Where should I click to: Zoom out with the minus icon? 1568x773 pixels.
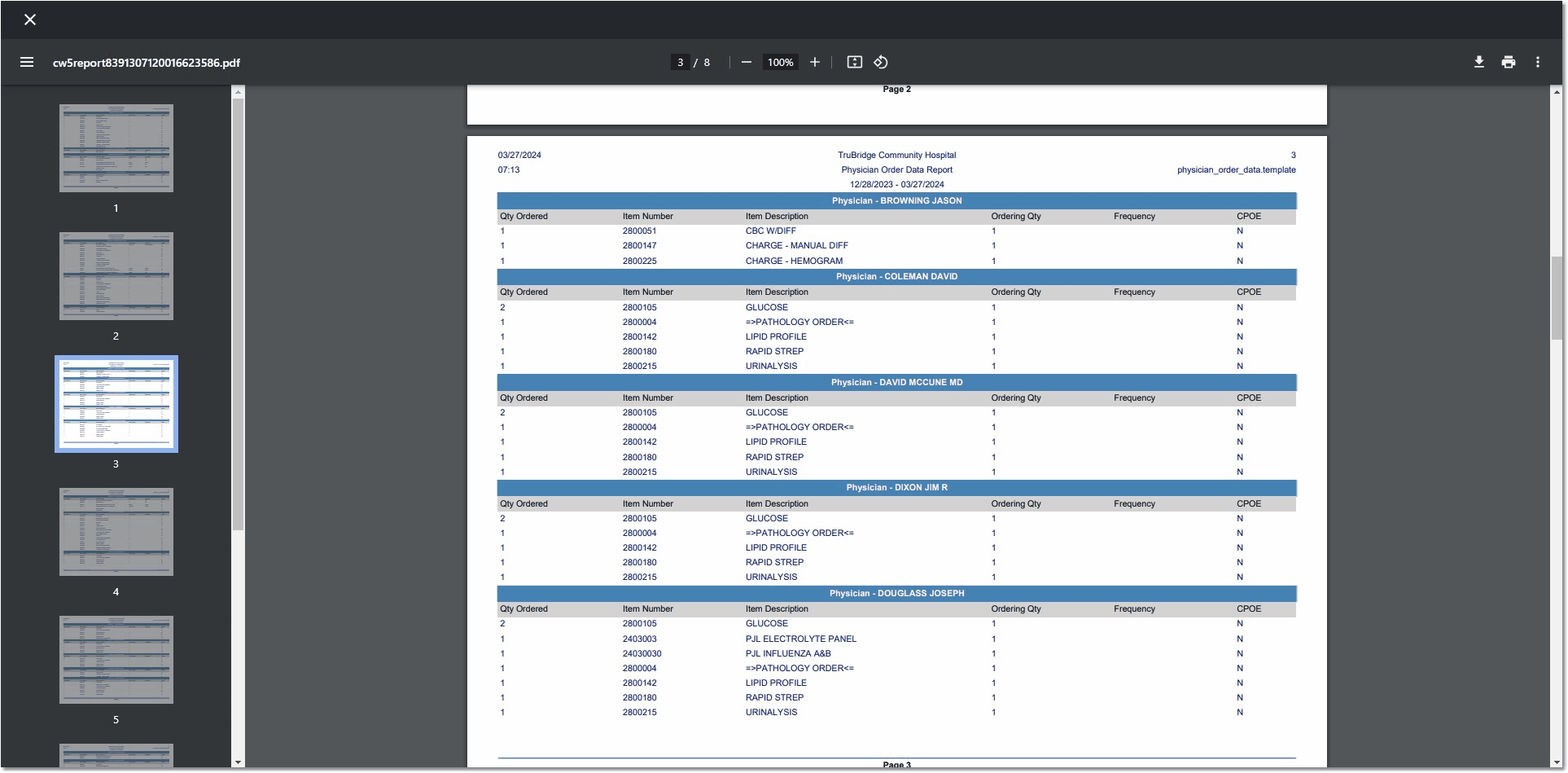746,62
